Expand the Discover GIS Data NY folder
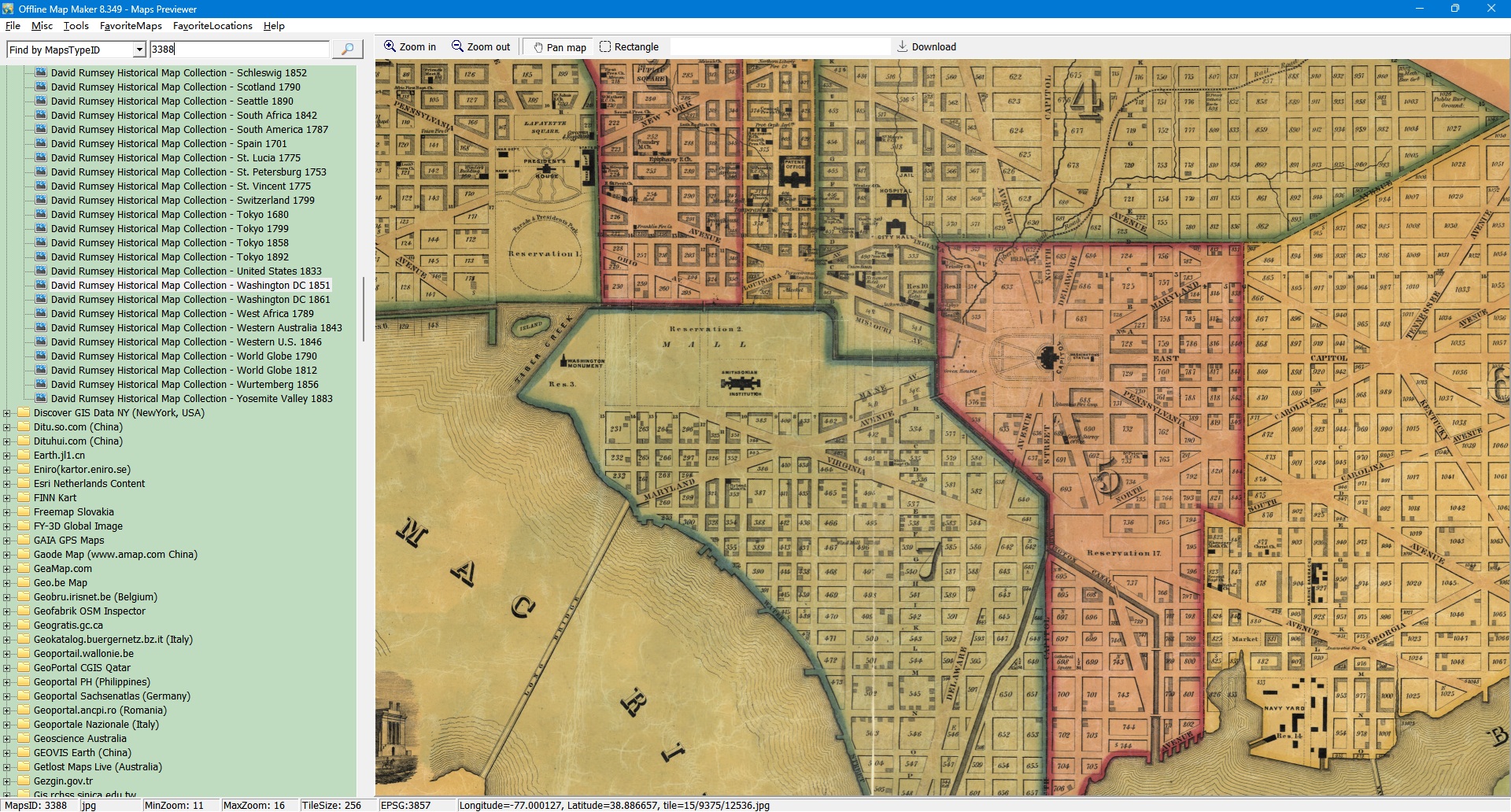 pyautogui.click(x=7, y=413)
